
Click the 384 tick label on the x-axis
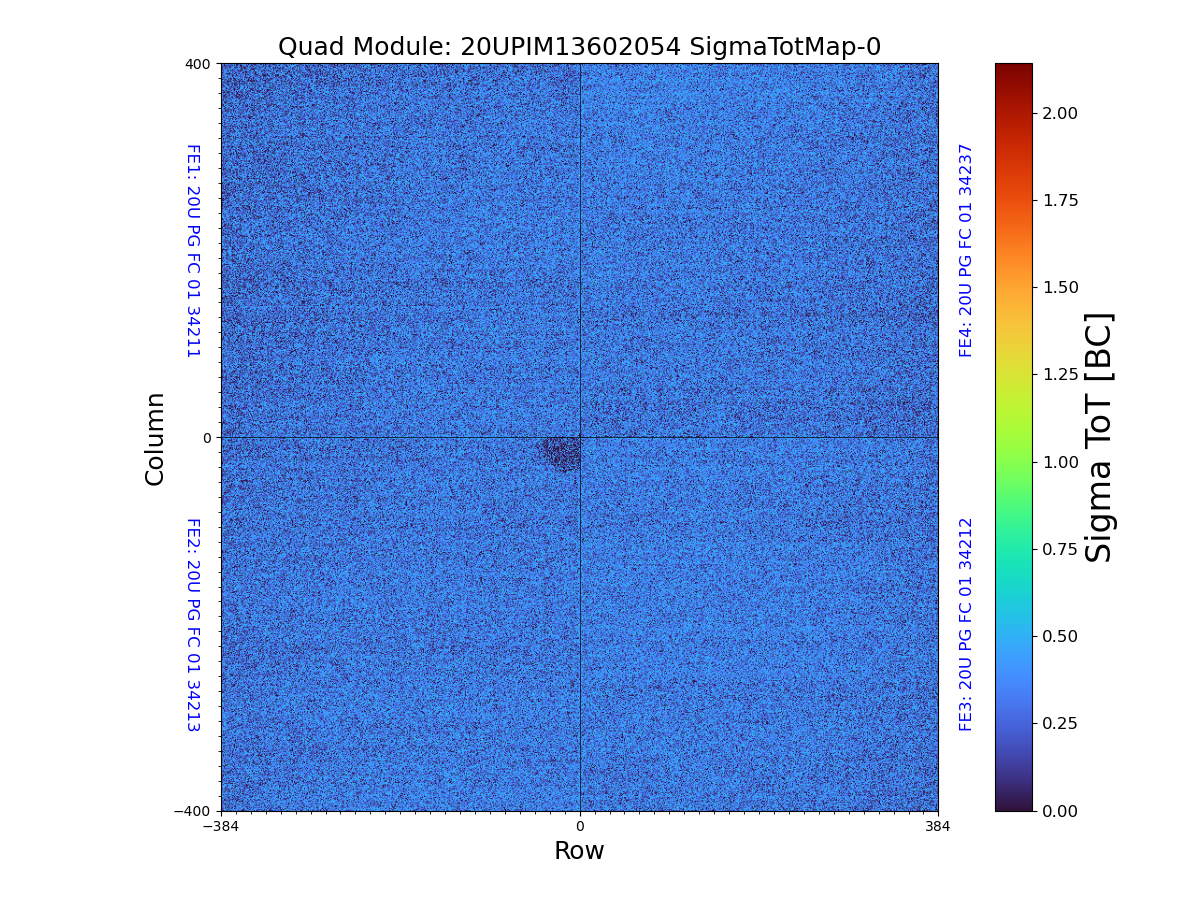click(x=938, y=827)
